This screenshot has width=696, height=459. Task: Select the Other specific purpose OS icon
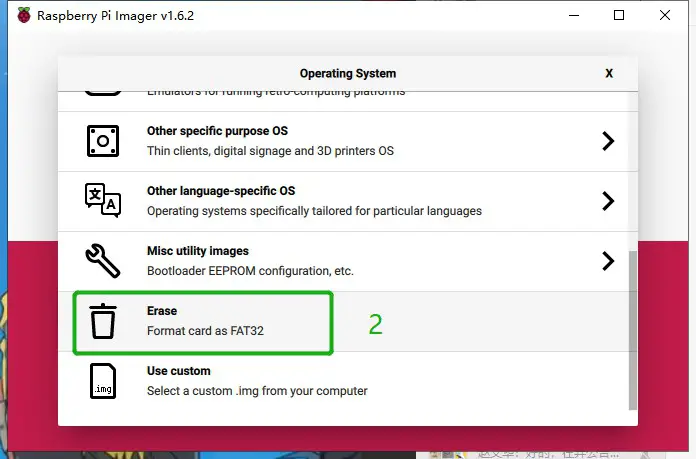tap(103, 141)
